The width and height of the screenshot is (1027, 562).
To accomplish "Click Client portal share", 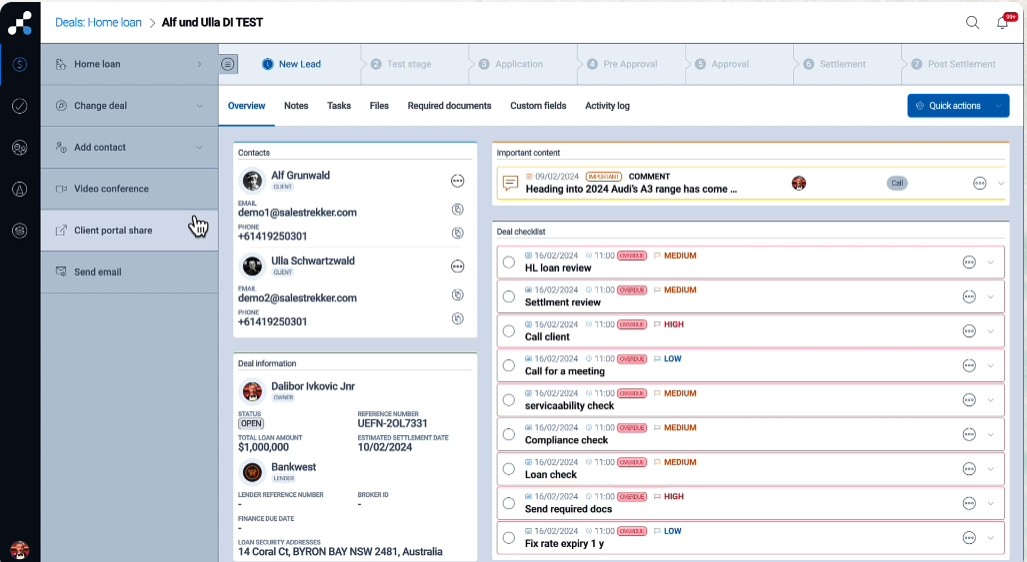I will coord(113,230).
